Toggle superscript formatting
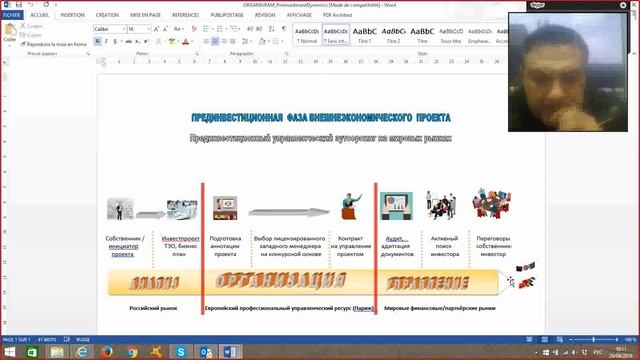The width and height of the screenshot is (640, 360). coord(146,41)
